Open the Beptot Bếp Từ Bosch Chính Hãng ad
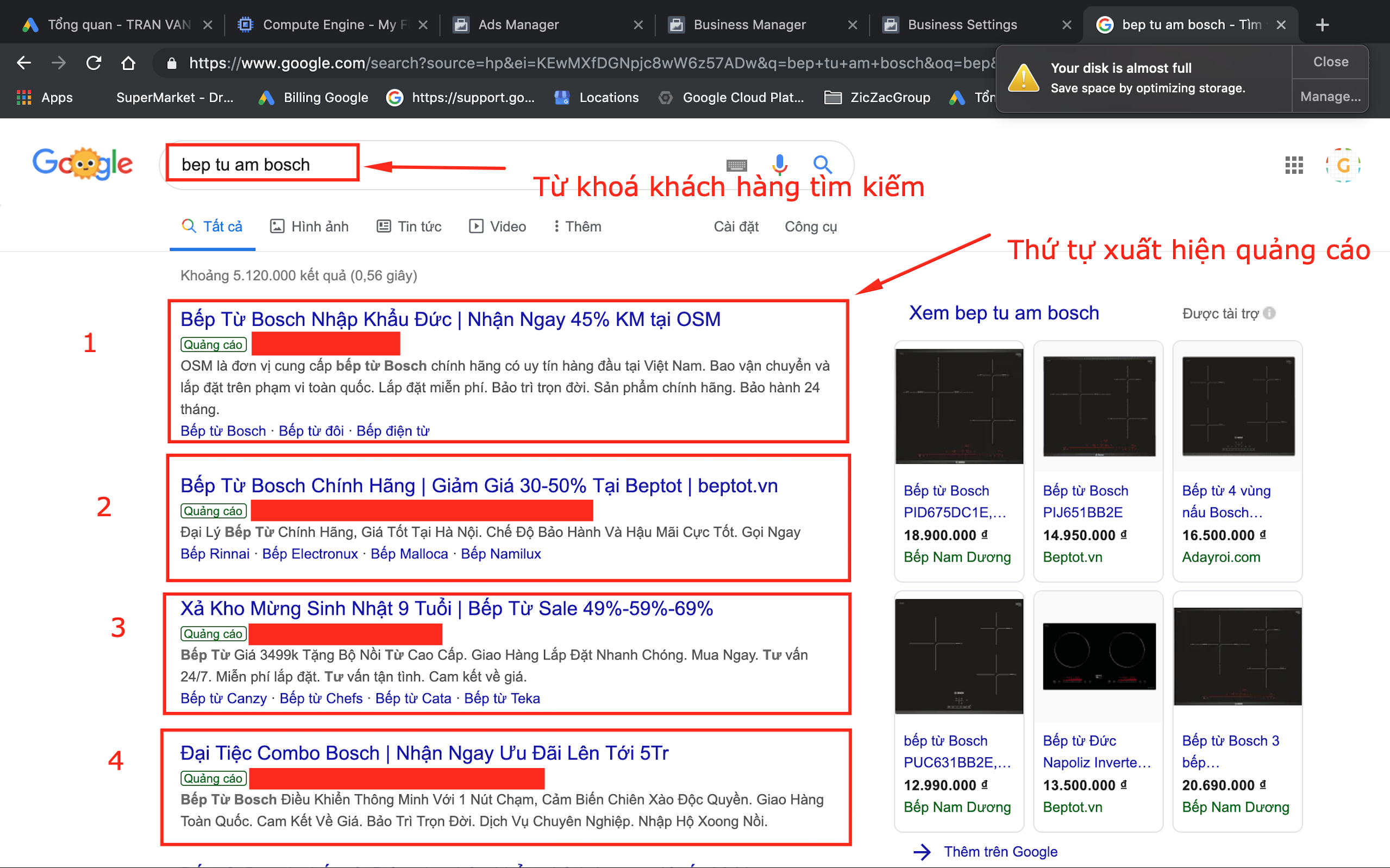Viewport: 1390px width, 868px height. click(x=479, y=486)
